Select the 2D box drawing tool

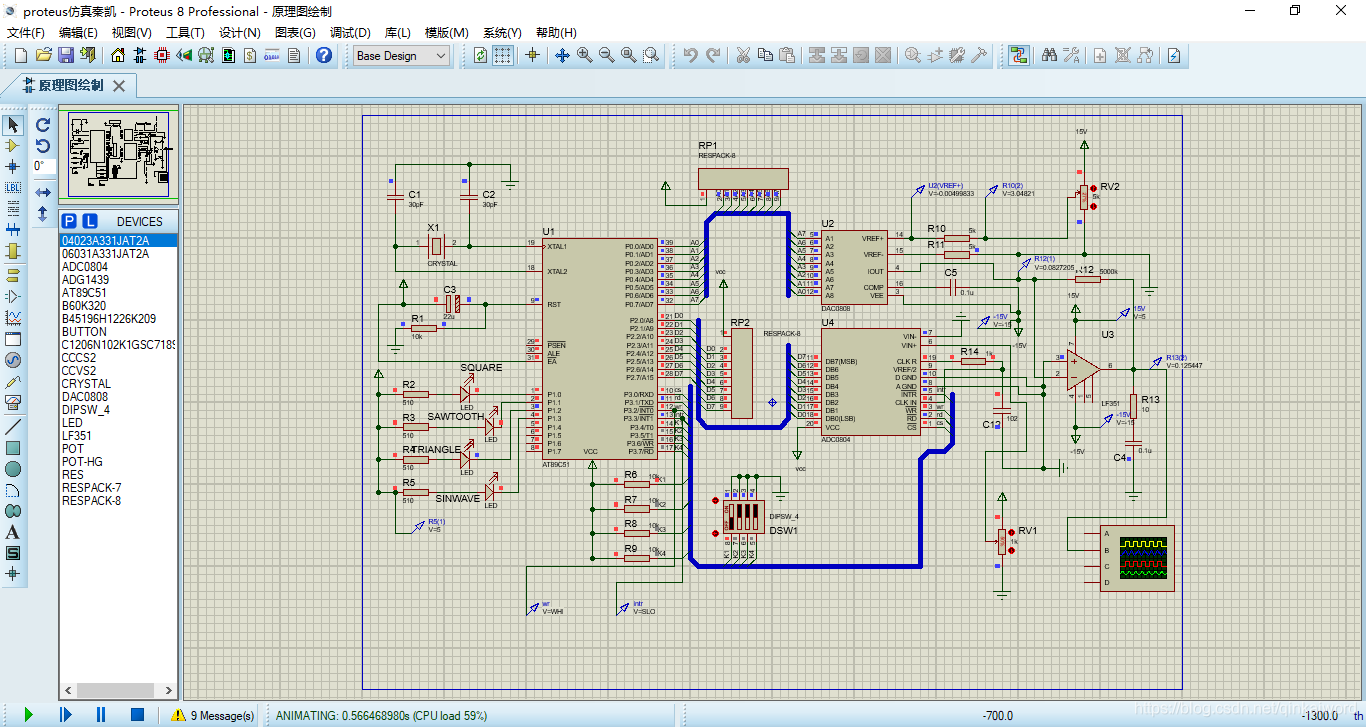pyautogui.click(x=13, y=447)
